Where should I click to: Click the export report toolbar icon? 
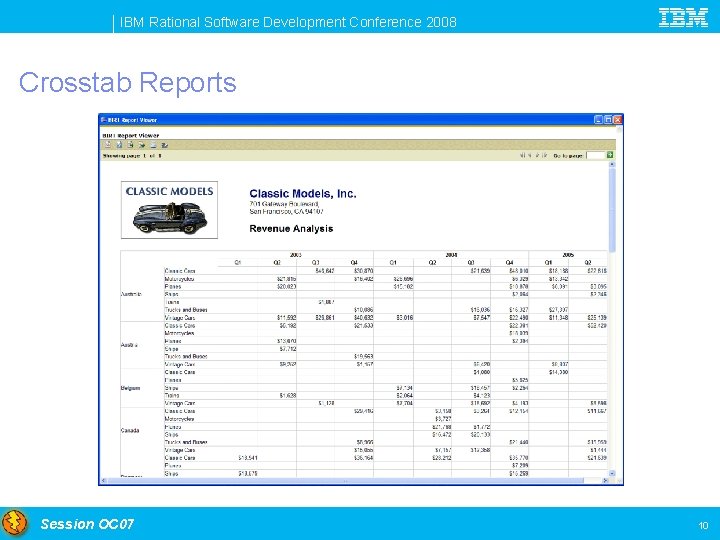click(142, 145)
